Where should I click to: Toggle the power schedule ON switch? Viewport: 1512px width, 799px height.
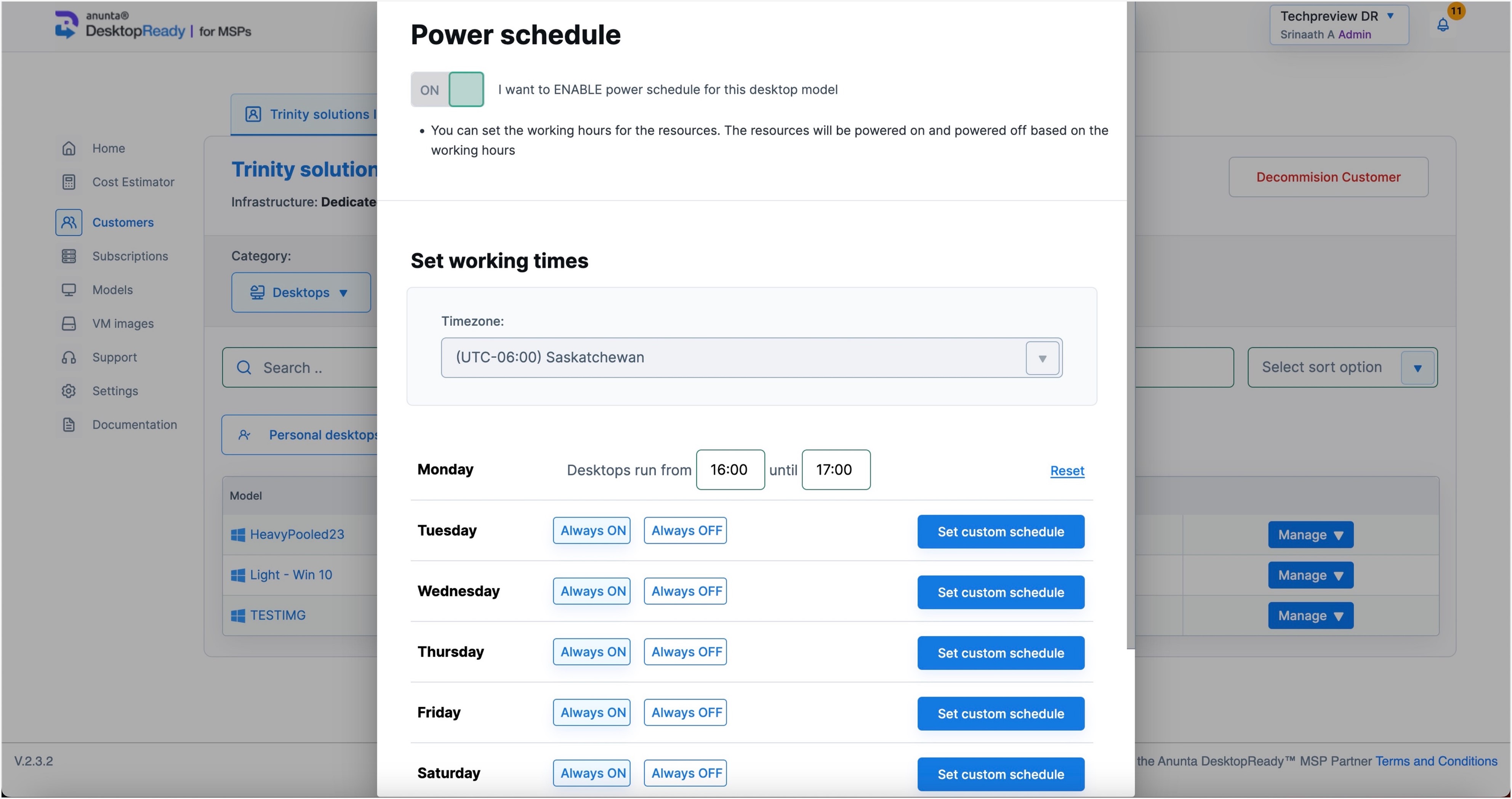tap(447, 89)
